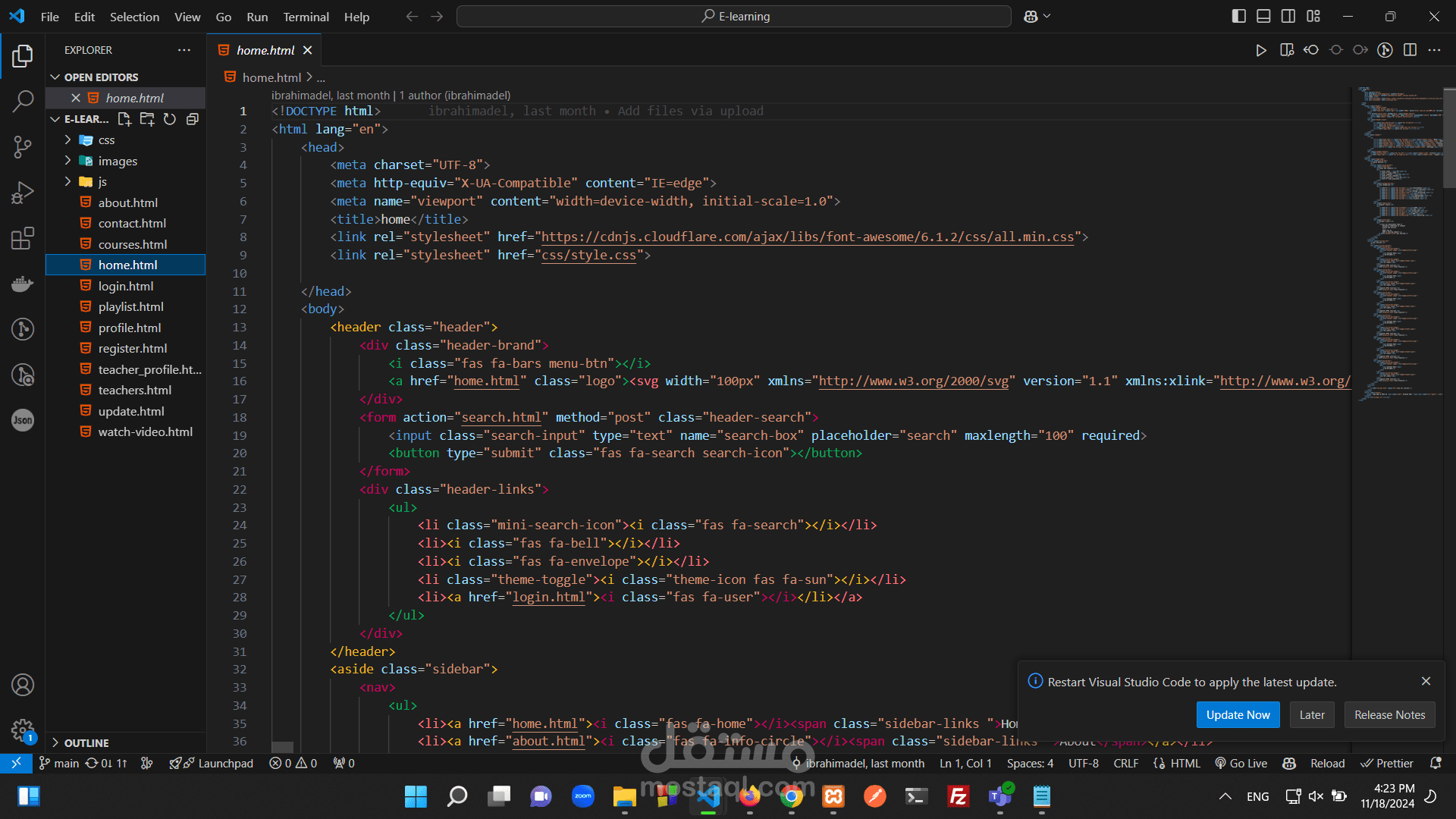Viewport: 1456px width, 819px height.
Task: Toggle the Primary Side Bar layout button
Action: point(1238,16)
